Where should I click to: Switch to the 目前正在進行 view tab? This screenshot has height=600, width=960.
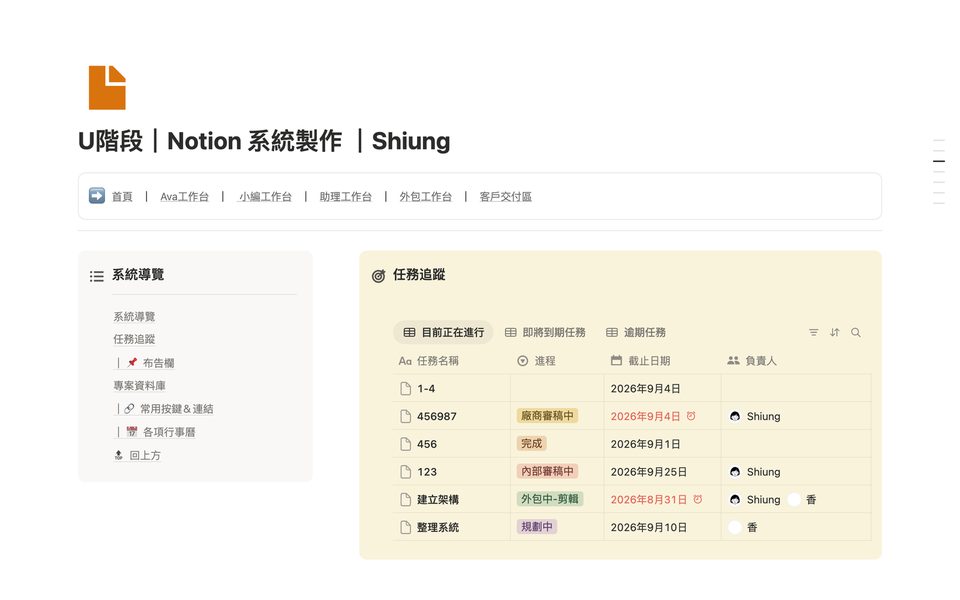click(443, 332)
